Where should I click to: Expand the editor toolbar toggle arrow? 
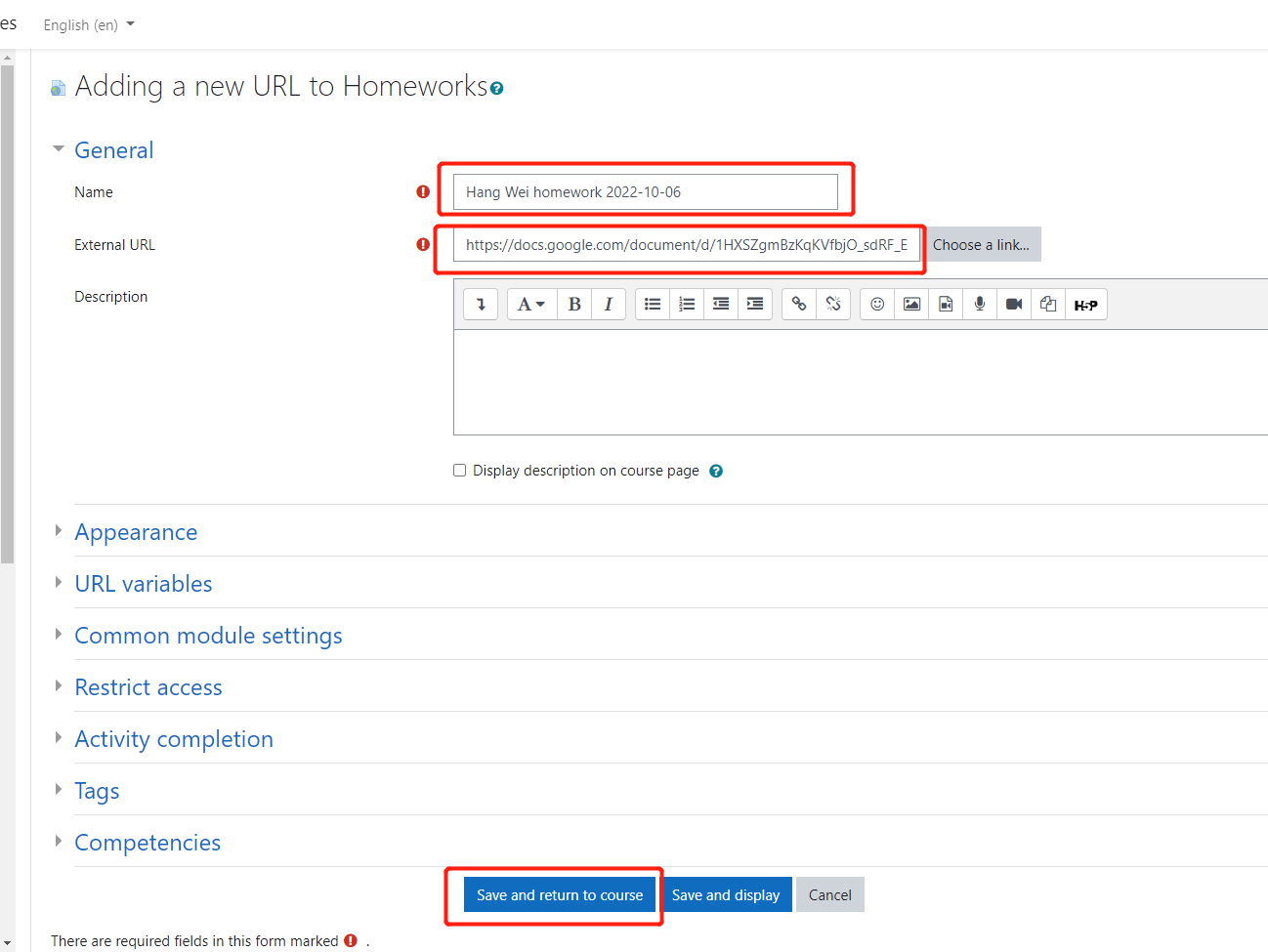[x=480, y=304]
